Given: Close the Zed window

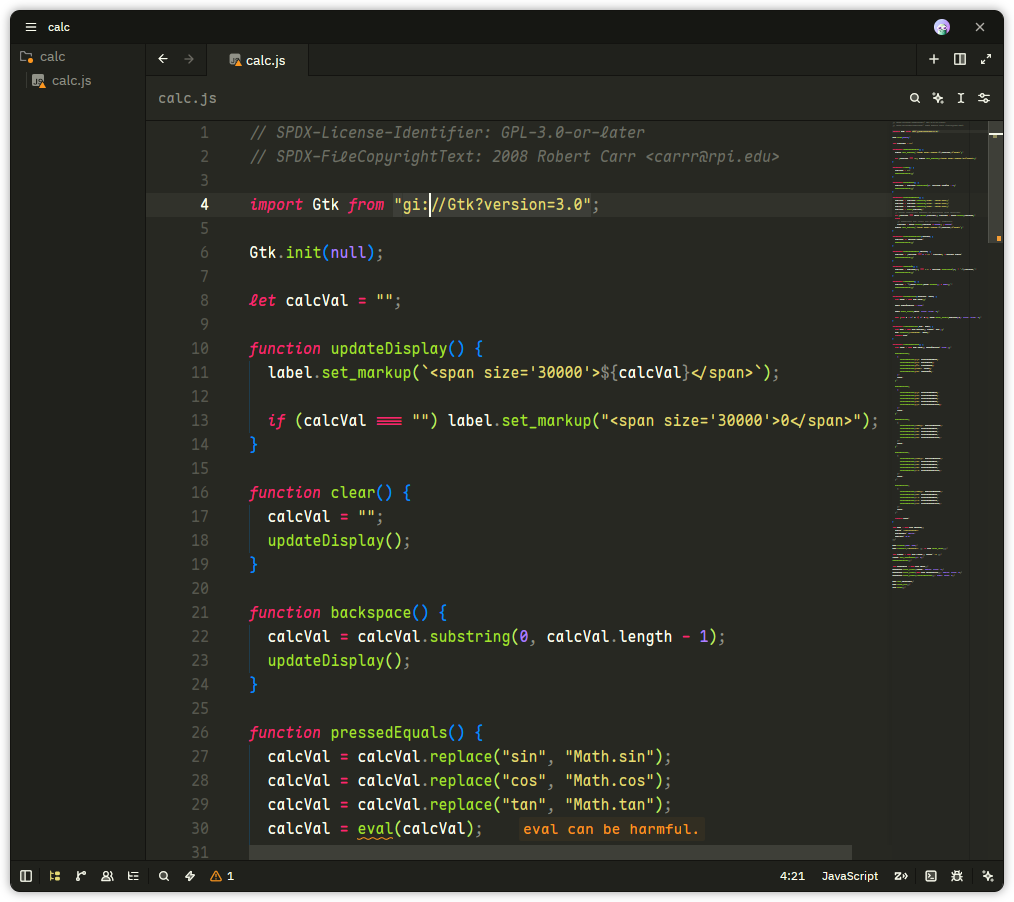Looking at the screenshot, I should tap(980, 27).
